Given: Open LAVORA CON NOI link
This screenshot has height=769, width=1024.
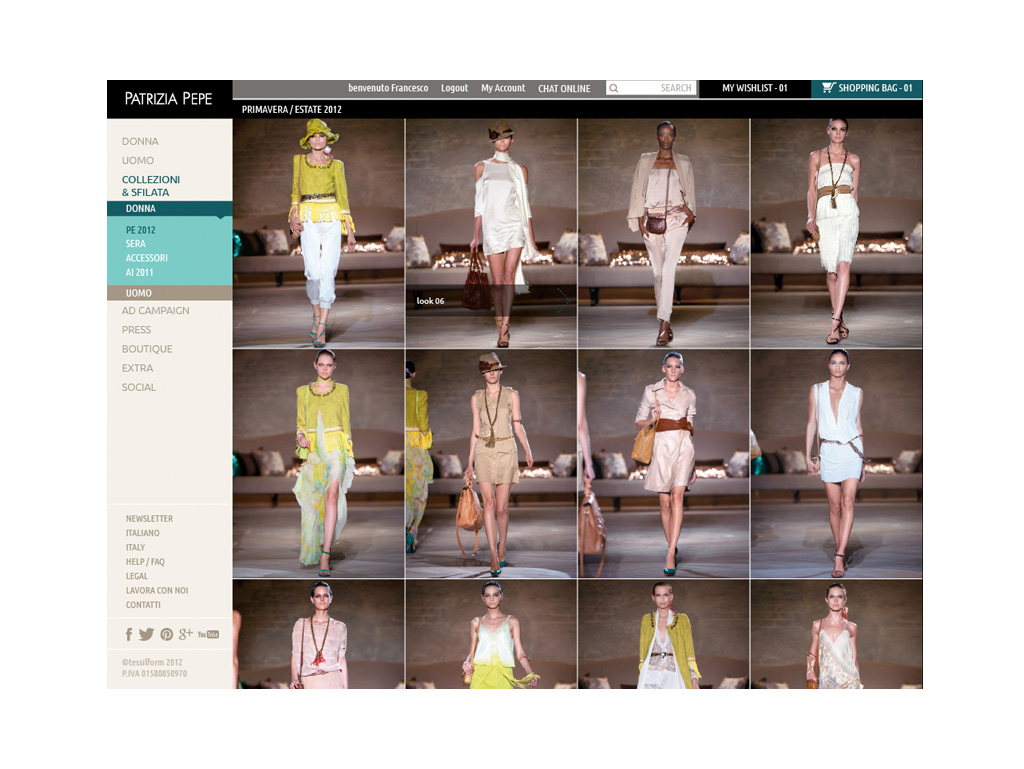Looking at the screenshot, I should 157,590.
